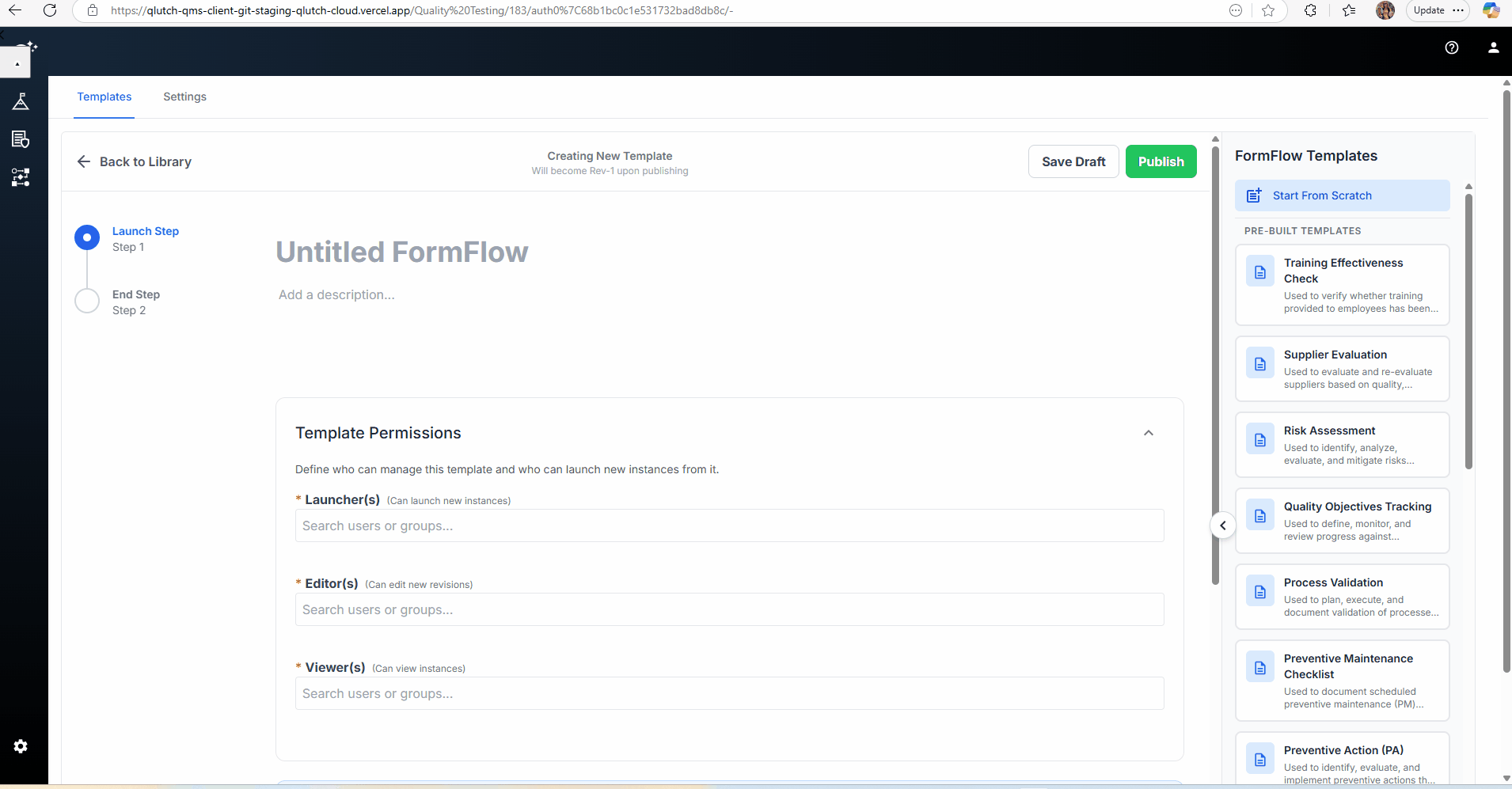The width and height of the screenshot is (1512, 789).
Task: Select the Risk Assessment pre-built template
Action: 1342,445
